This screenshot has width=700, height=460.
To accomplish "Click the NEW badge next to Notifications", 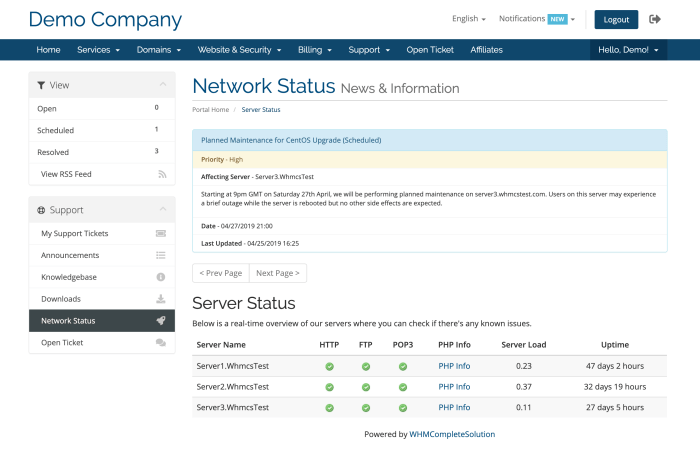I will coord(557,19).
